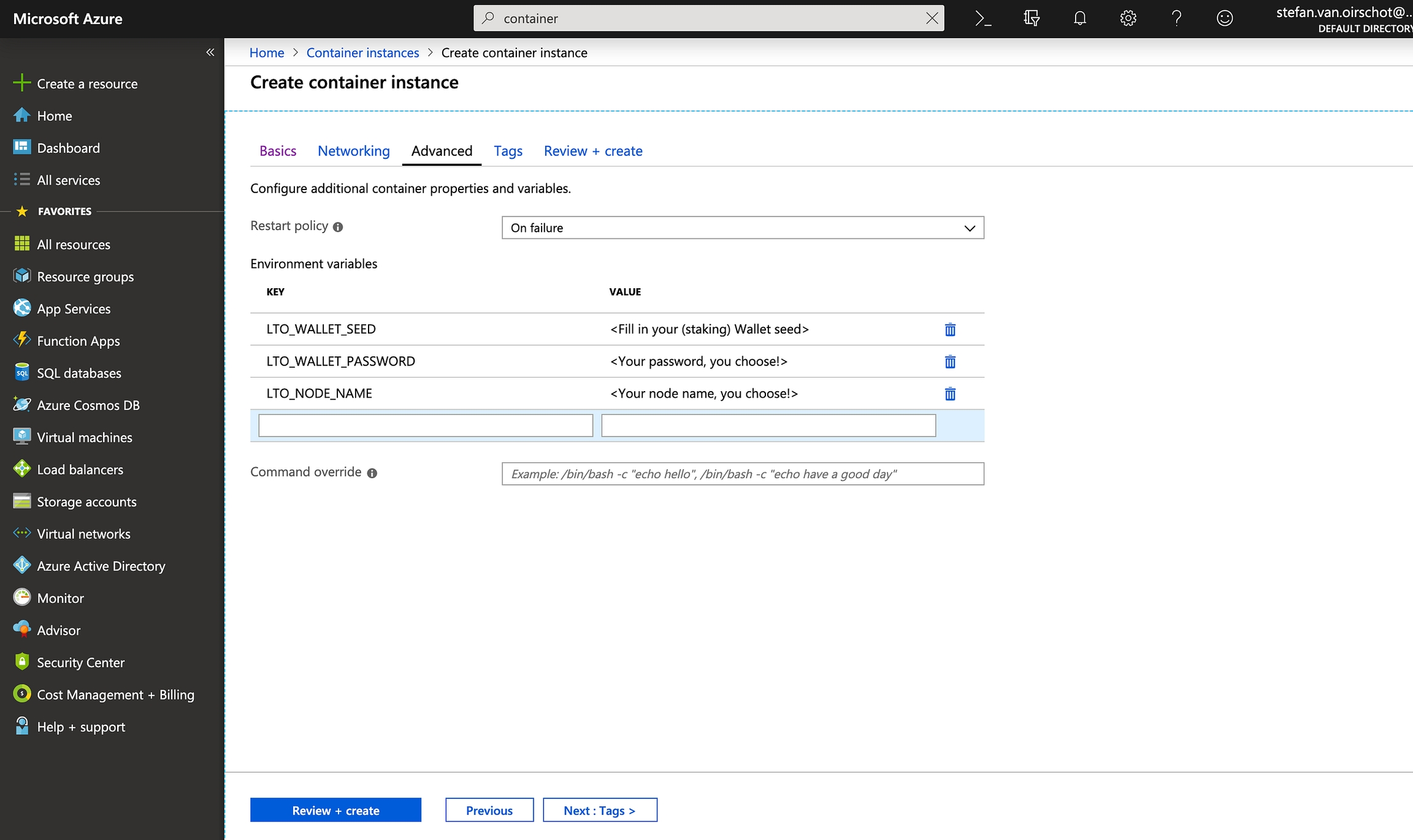Collapse the left sidebar menu
Viewport: 1413px width, 840px height.
tap(210, 52)
